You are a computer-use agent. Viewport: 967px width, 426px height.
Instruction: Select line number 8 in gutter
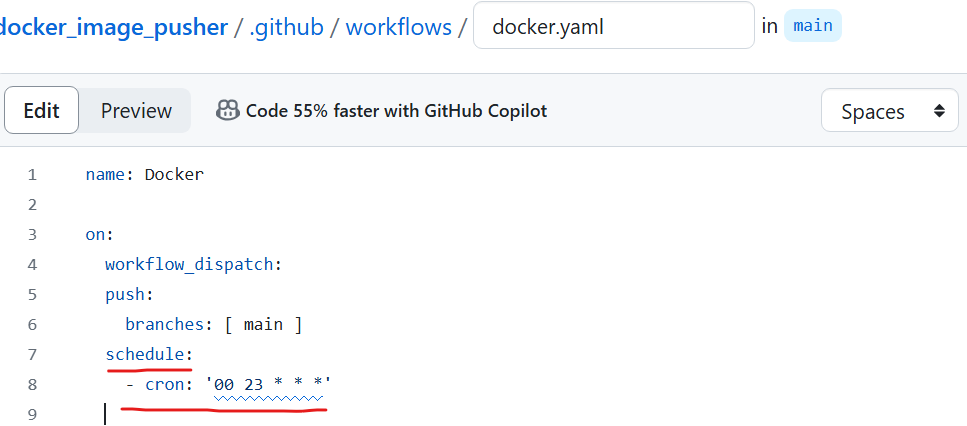[x=32, y=385]
